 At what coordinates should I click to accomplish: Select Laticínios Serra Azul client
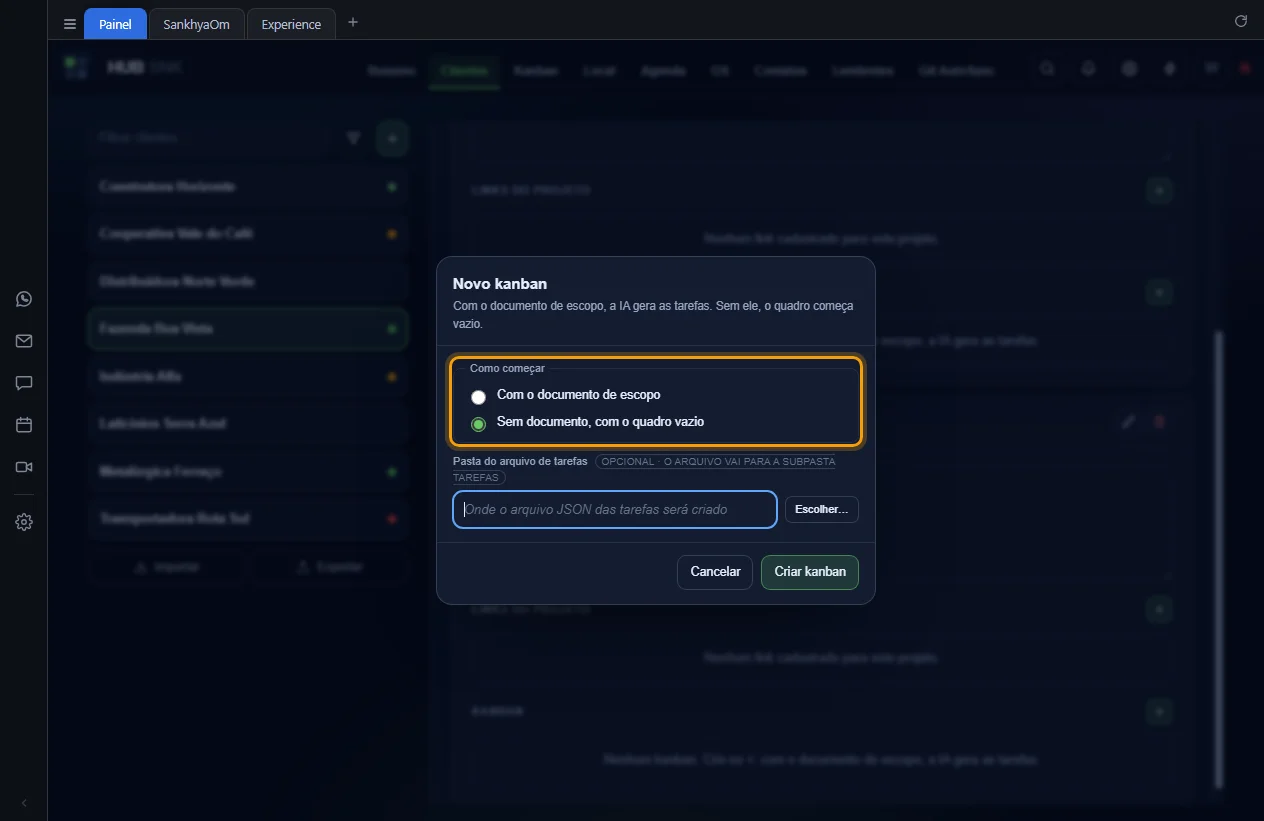point(248,424)
